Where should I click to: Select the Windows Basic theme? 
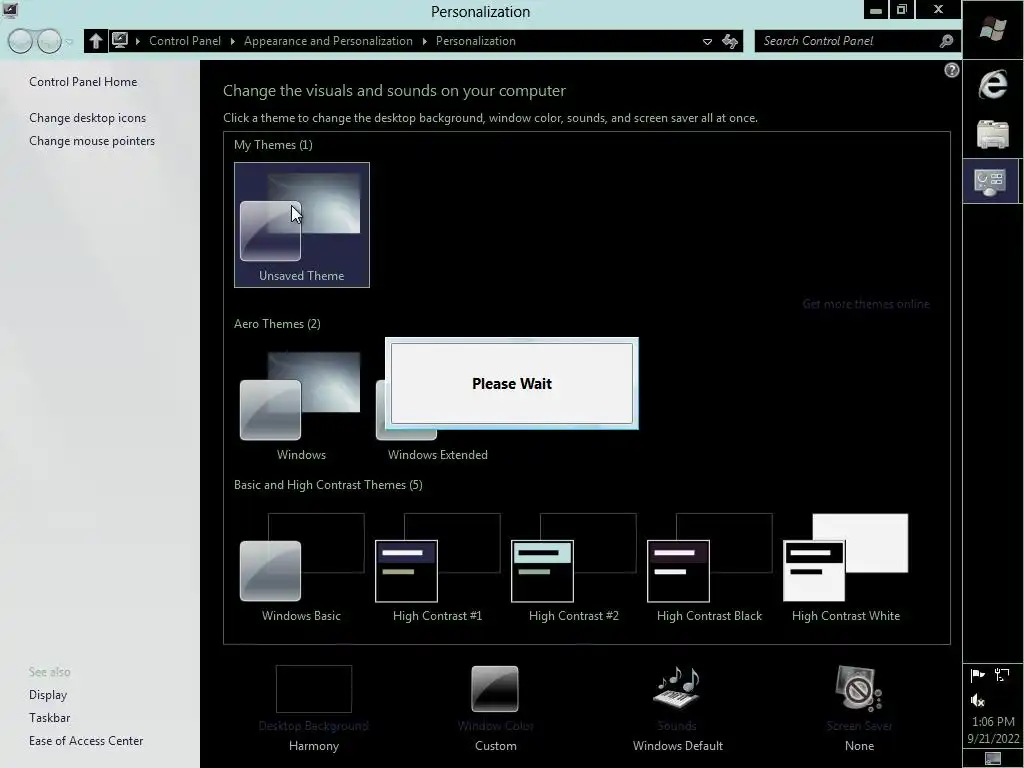pyautogui.click(x=301, y=567)
